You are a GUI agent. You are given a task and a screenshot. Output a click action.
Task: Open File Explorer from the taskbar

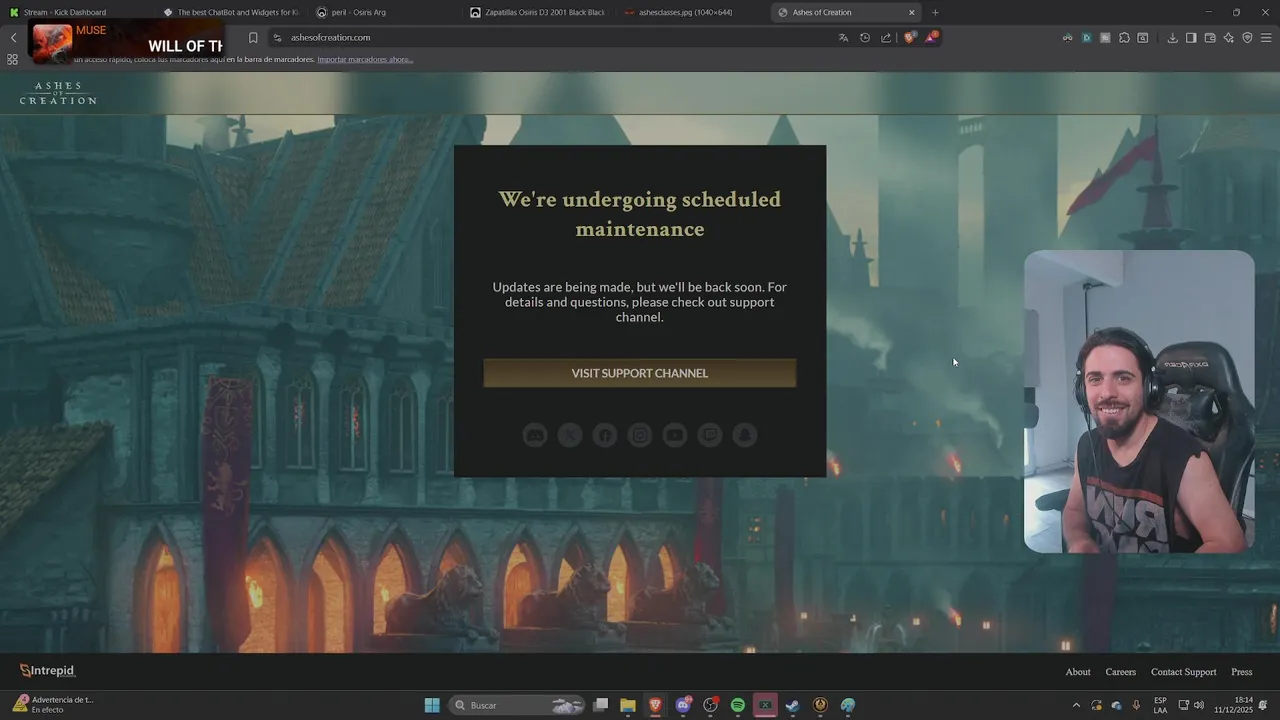pos(628,705)
